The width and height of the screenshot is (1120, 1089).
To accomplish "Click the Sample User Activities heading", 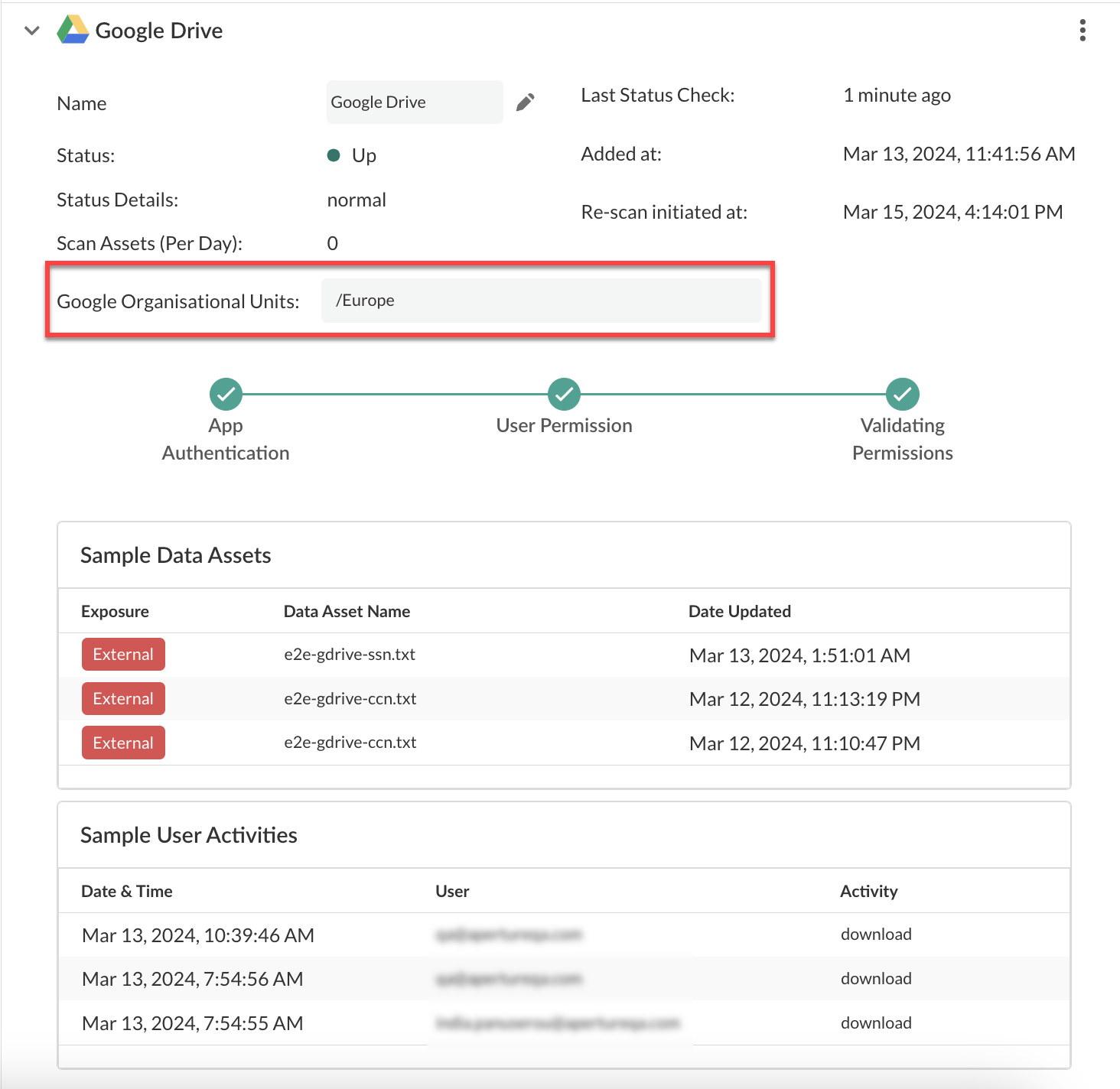I will pos(189,835).
